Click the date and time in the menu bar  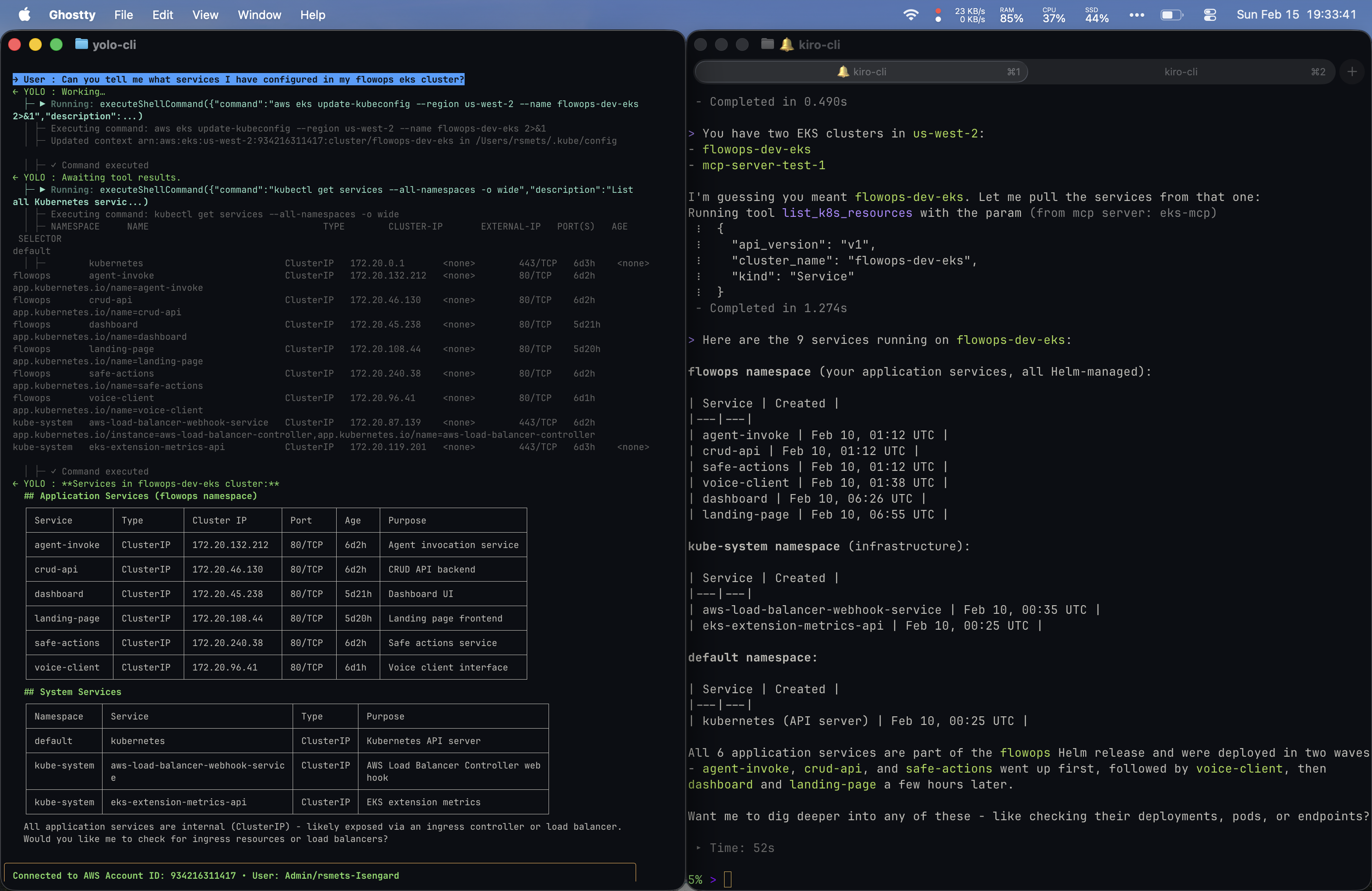point(1297,15)
